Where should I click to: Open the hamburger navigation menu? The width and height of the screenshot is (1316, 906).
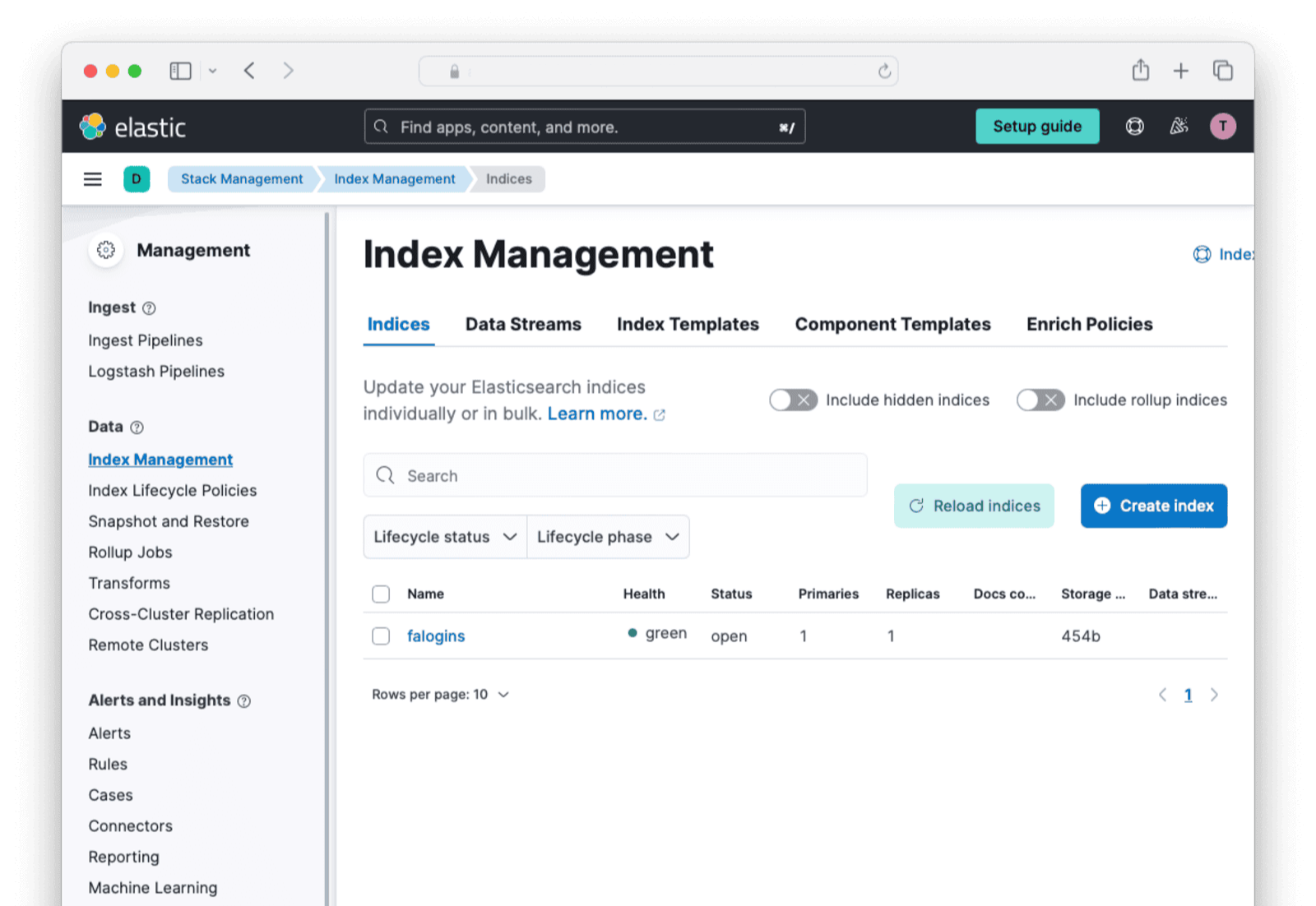93,179
